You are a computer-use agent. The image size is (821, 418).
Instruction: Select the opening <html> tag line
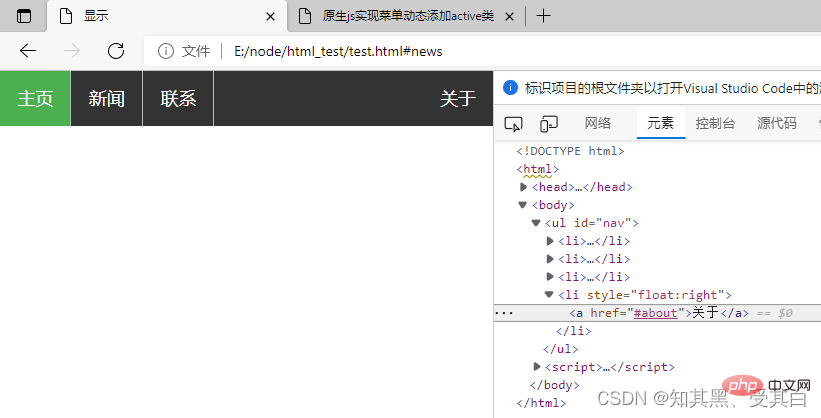[537, 169]
